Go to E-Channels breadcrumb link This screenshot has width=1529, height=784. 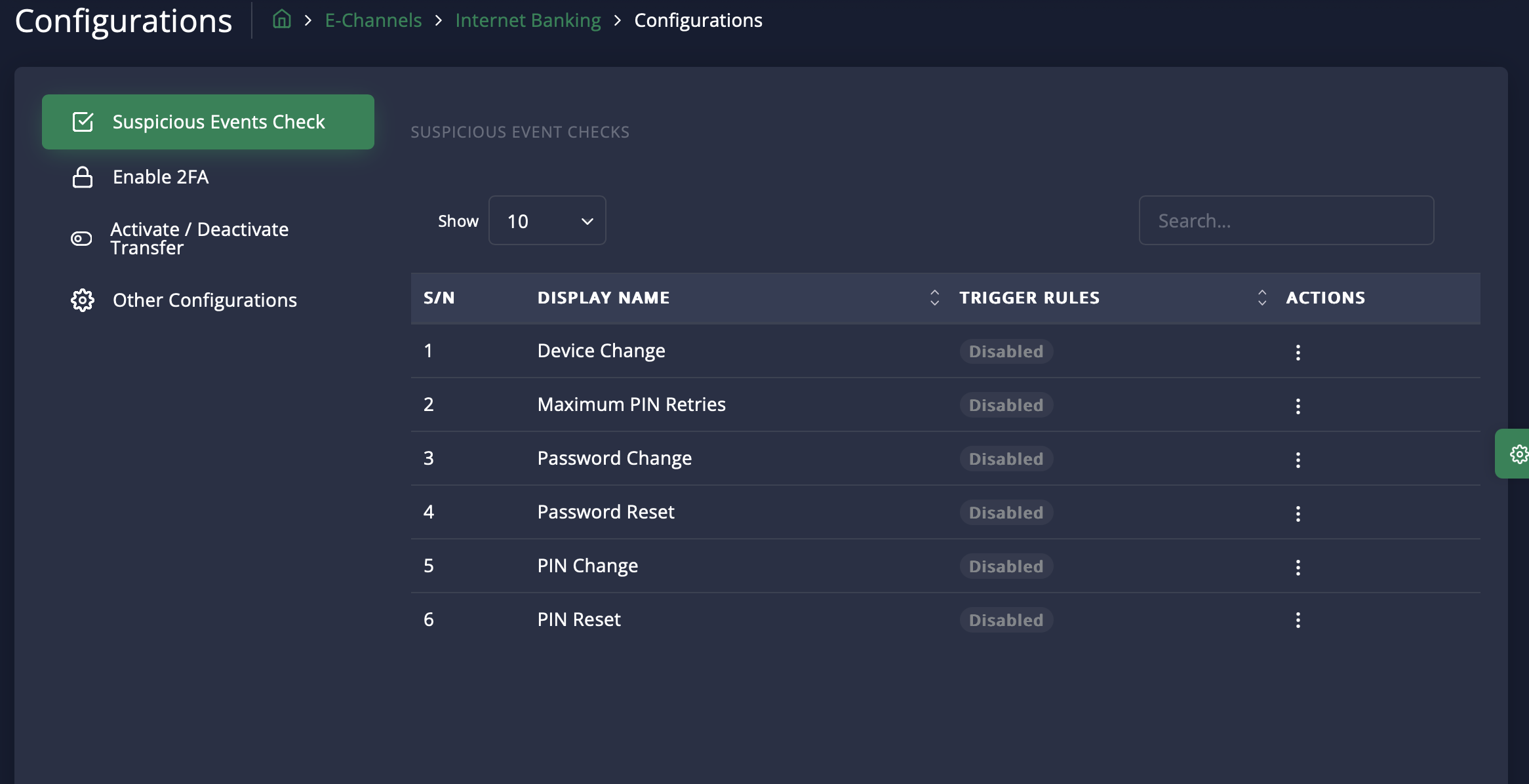[x=373, y=20]
